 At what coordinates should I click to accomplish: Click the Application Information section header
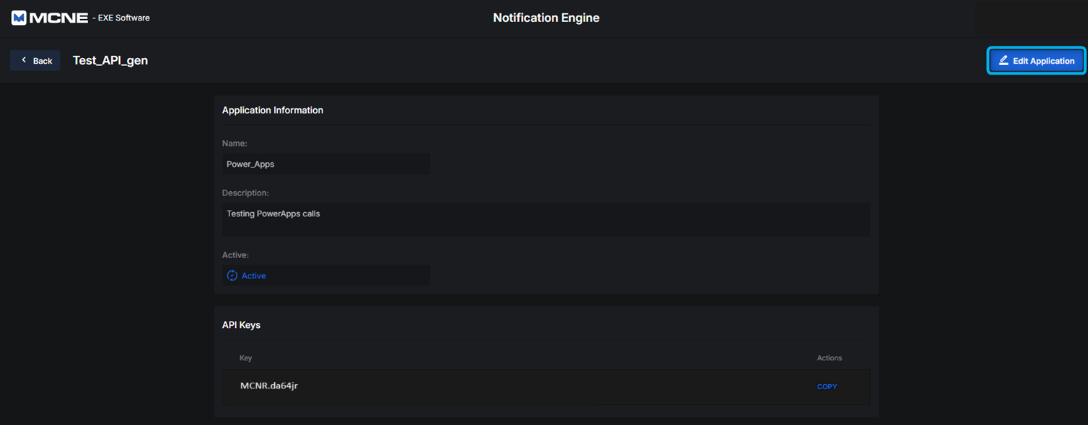[272, 110]
